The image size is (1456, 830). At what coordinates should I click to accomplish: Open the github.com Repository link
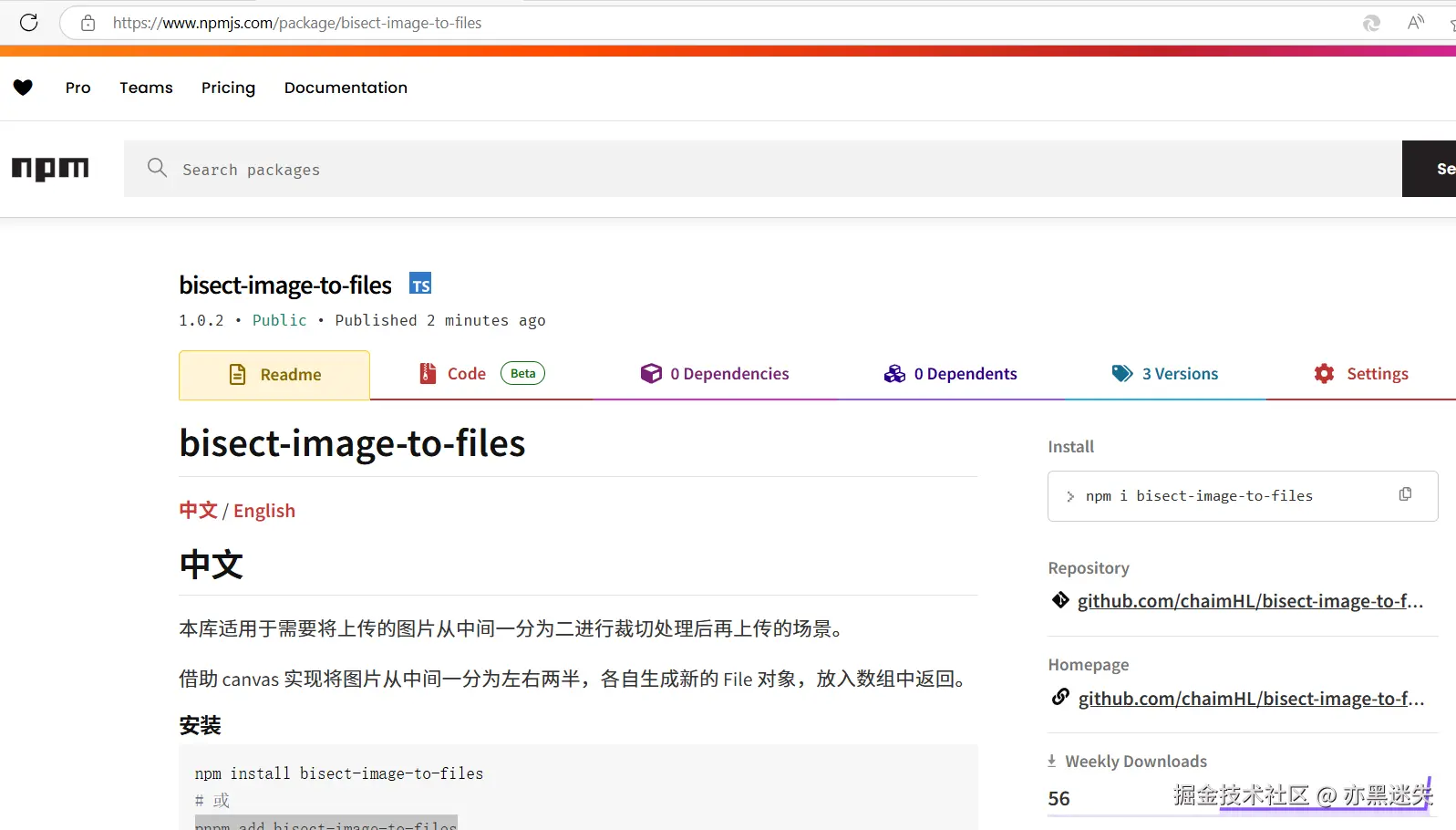(1250, 601)
